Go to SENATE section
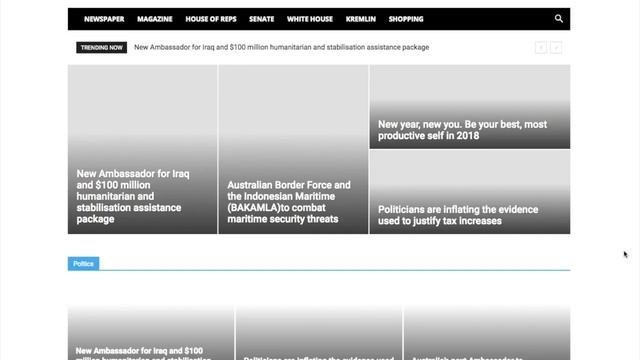The image size is (640, 360). coord(262,19)
